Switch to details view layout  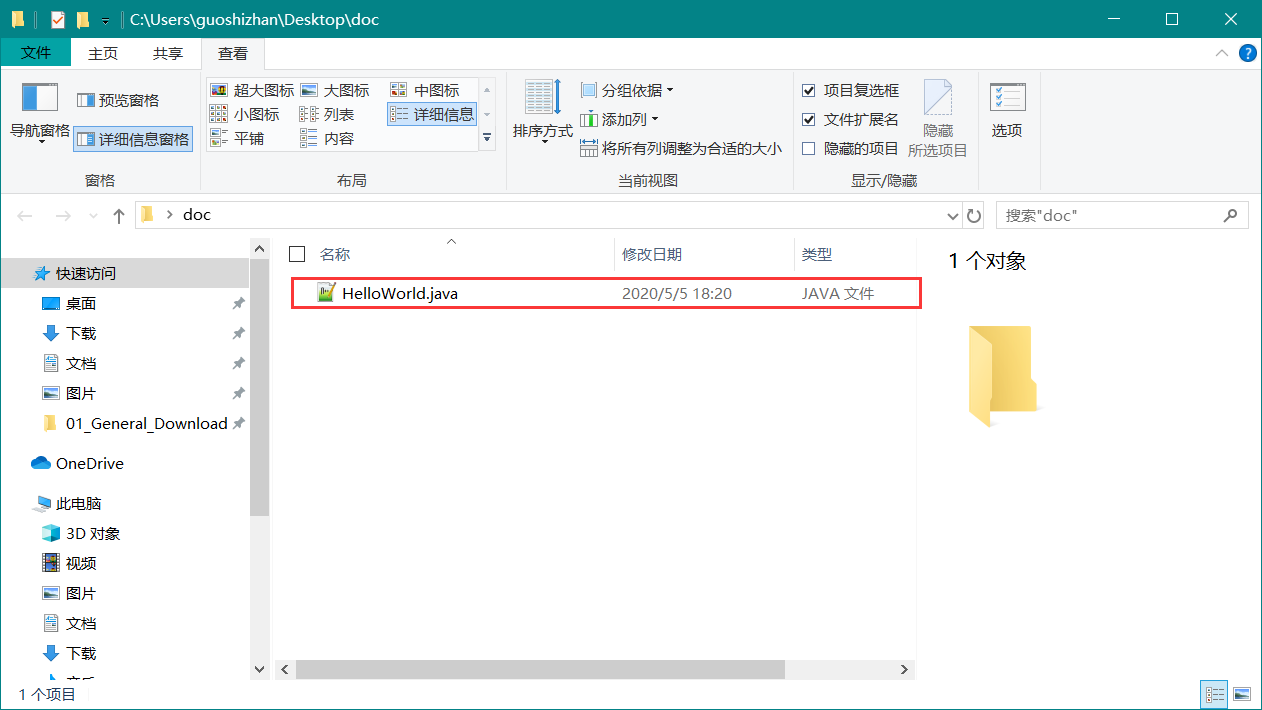tap(432, 115)
